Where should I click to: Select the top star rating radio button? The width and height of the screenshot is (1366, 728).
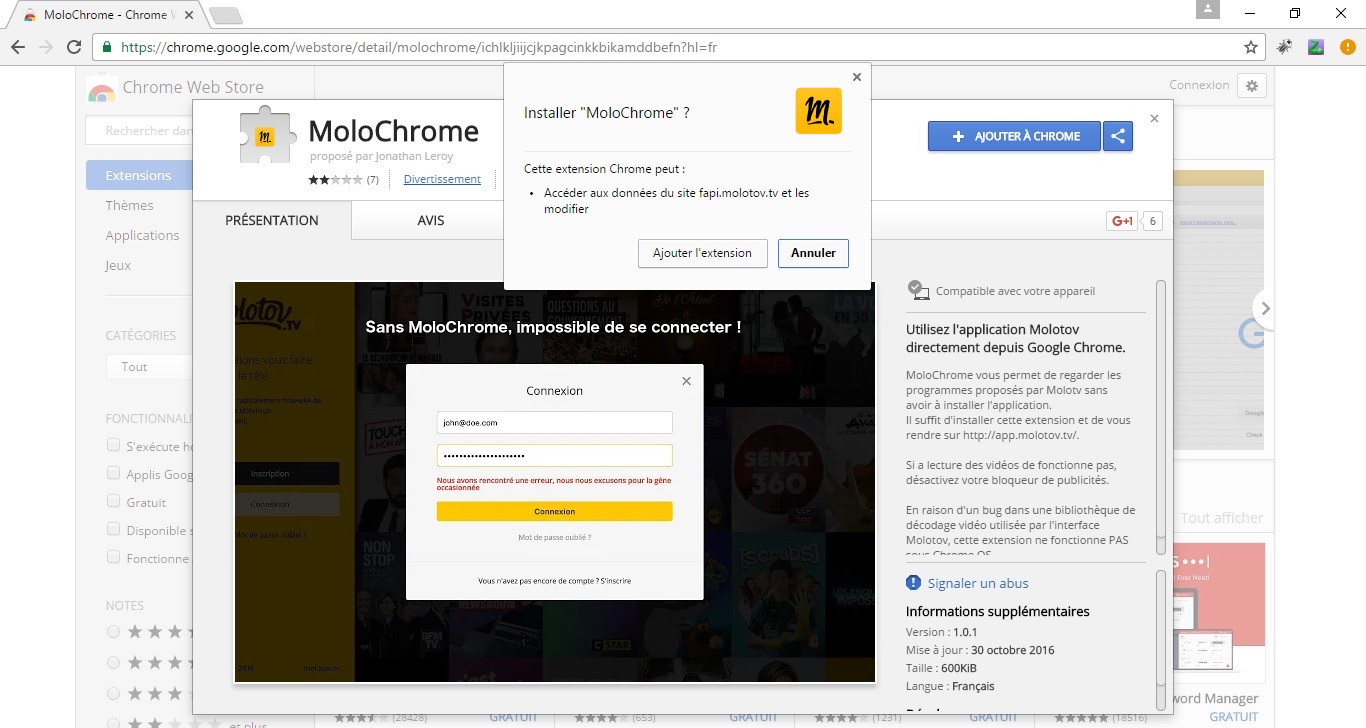tap(114, 632)
